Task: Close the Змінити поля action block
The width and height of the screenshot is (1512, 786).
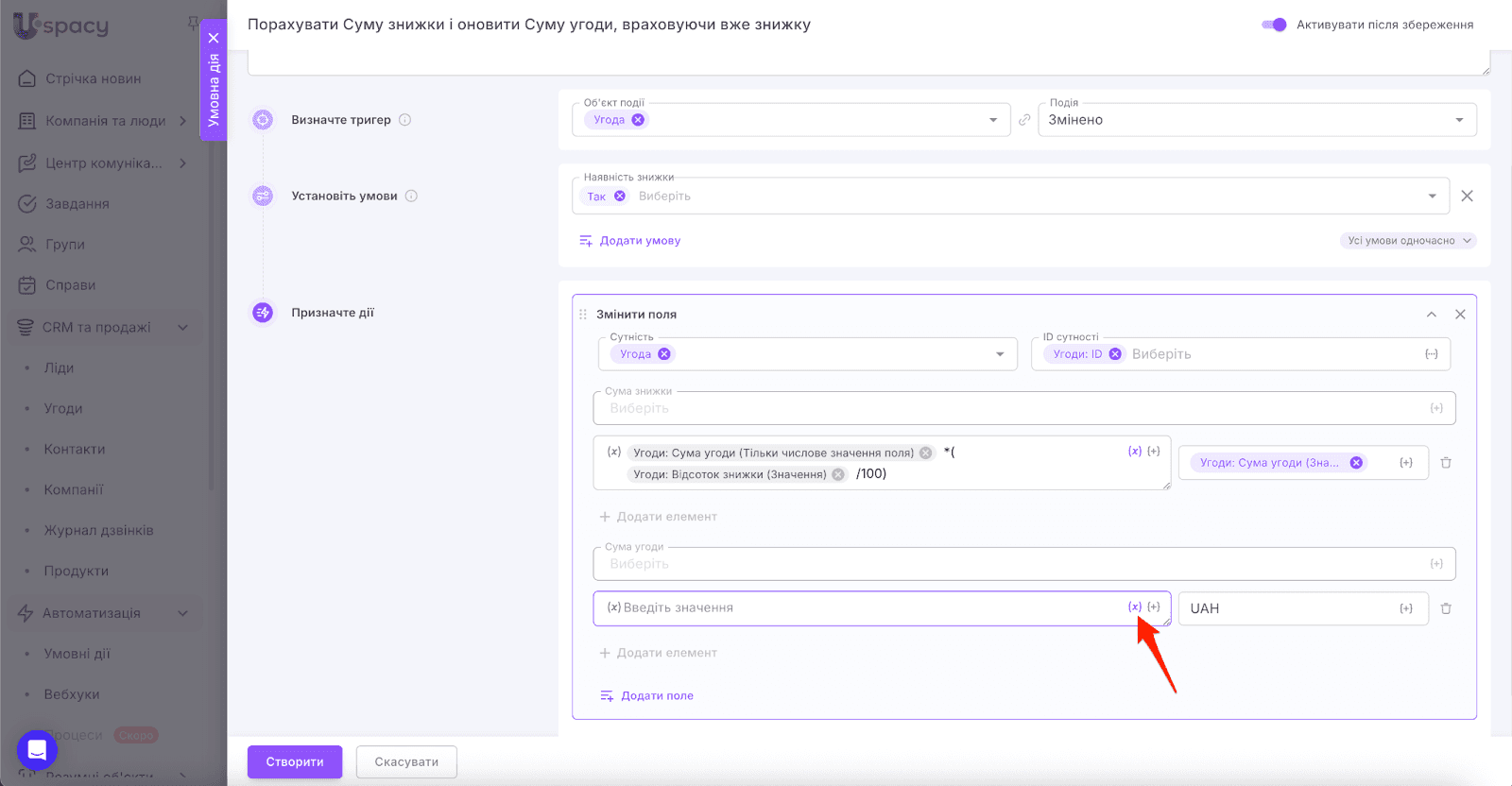Action: (x=1460, y=315)
